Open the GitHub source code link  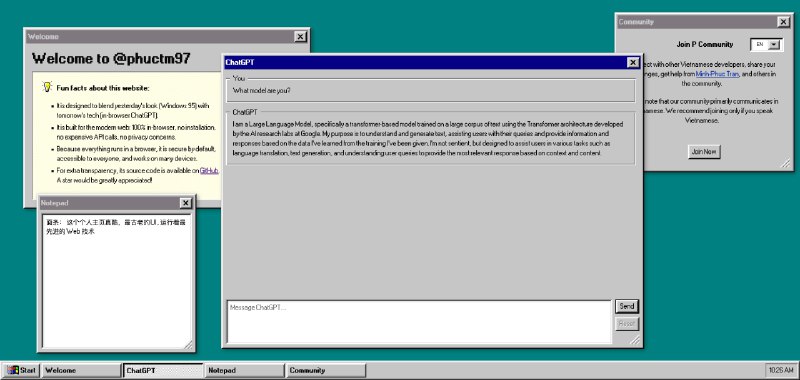coord(209,170)
